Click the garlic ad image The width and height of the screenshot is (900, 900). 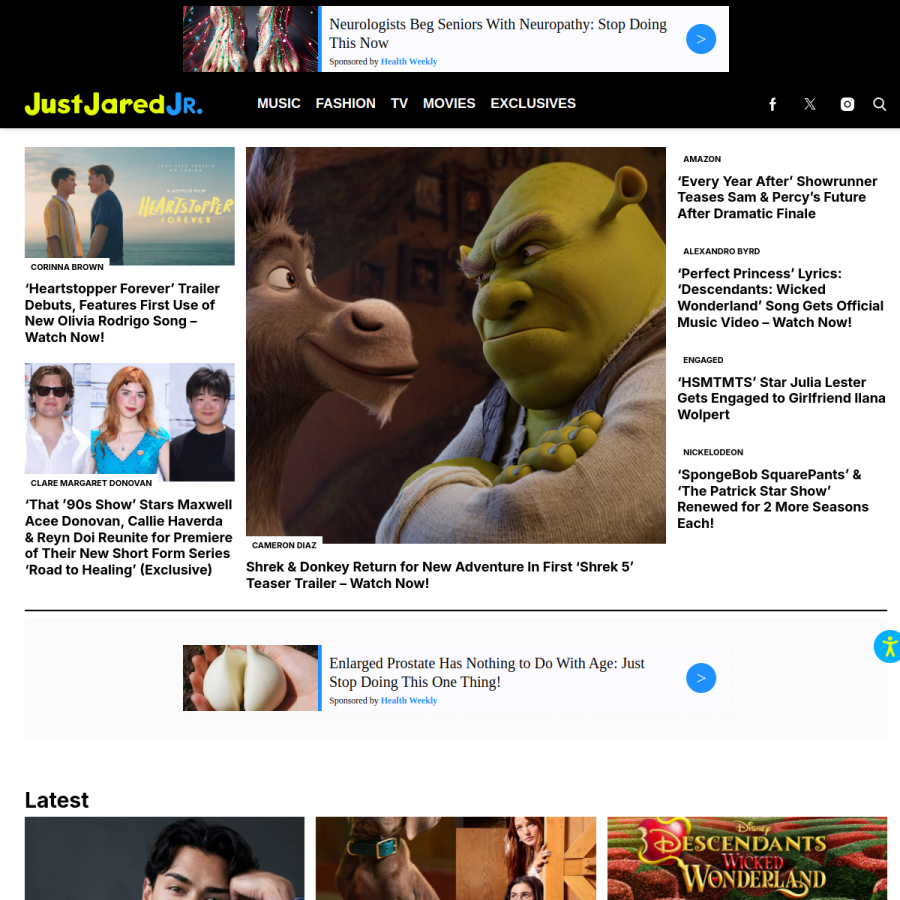click(250, 678)
